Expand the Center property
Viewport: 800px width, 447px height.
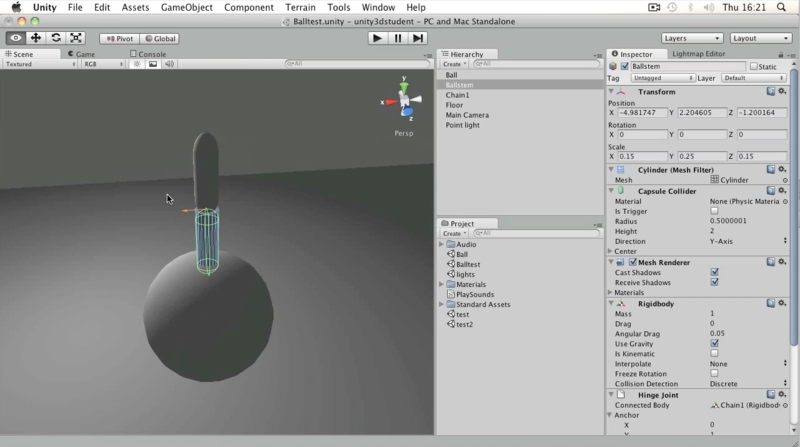pyautogui.click(x=610, y=251)
